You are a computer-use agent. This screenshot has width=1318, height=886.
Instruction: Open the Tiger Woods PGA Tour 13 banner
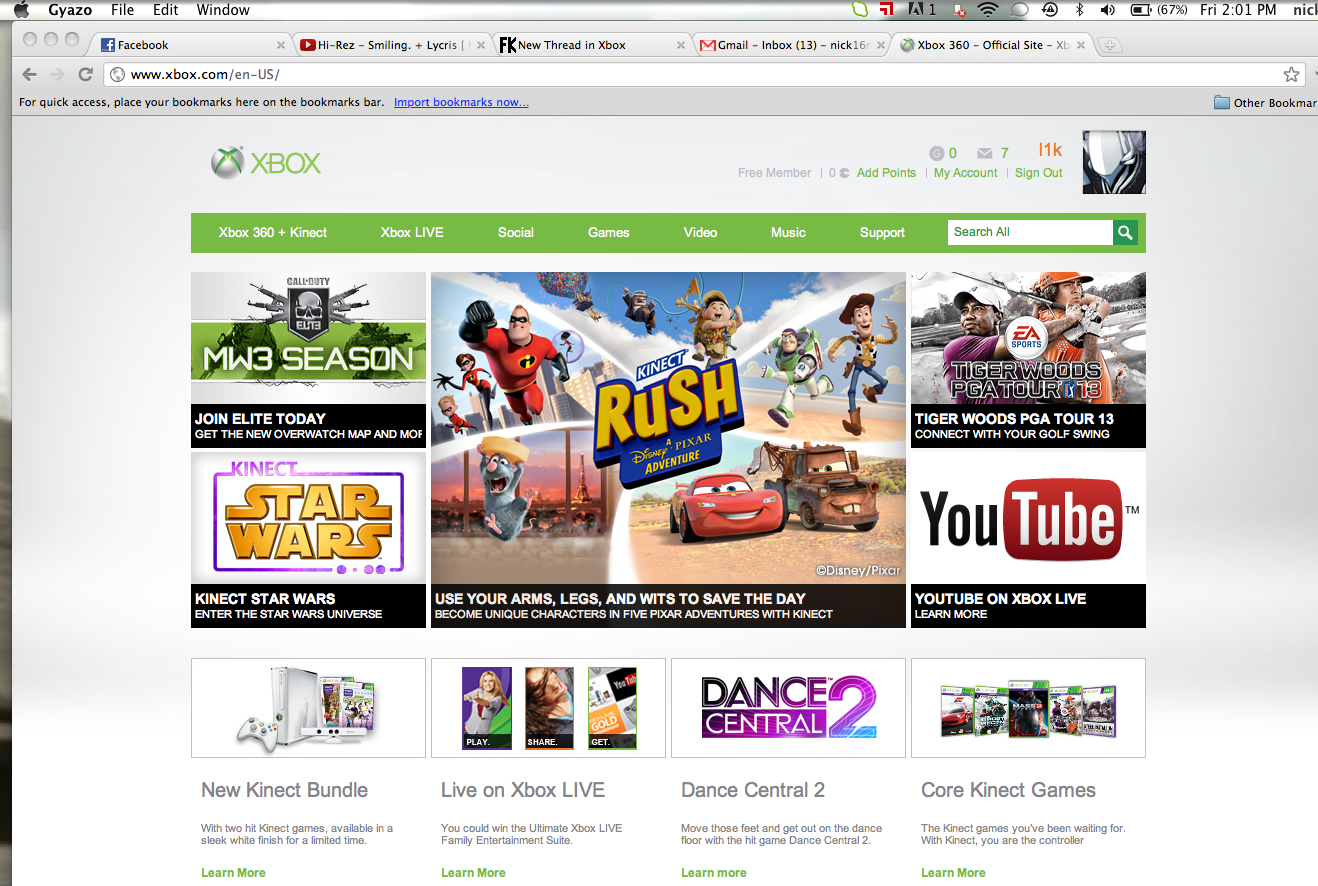click(1028, 360)
